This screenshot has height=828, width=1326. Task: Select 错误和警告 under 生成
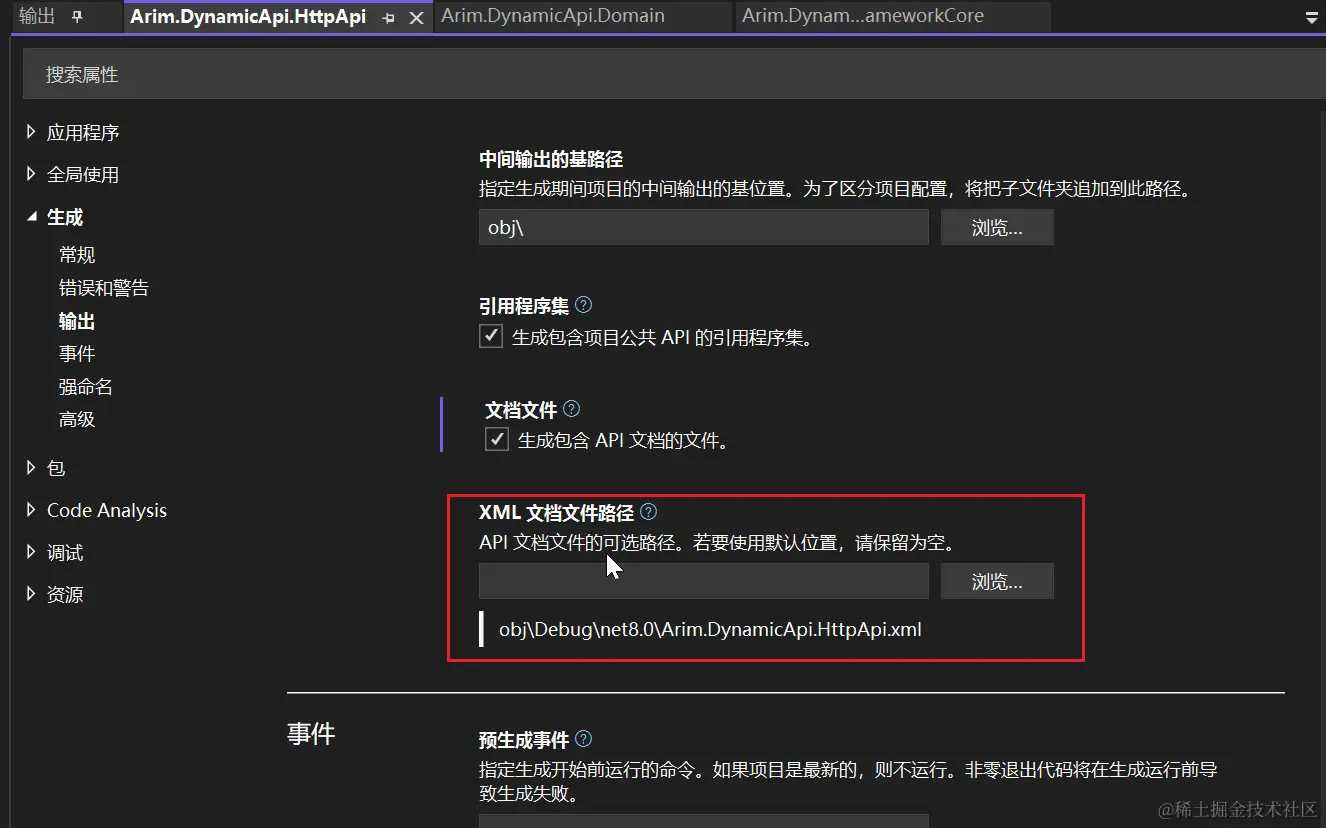pos(104,288)
